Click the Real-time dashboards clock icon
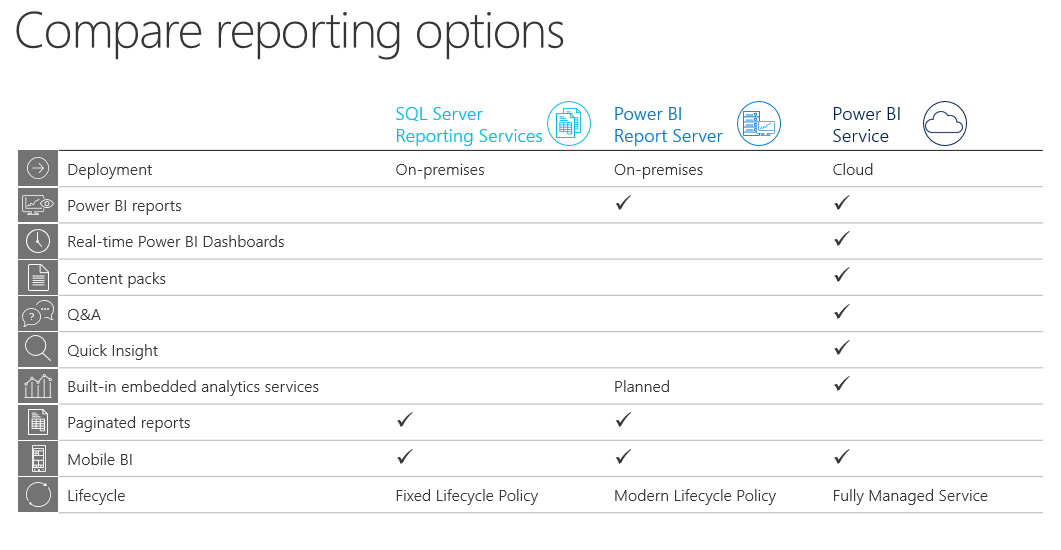1061x550 pixels. [38, 241]
